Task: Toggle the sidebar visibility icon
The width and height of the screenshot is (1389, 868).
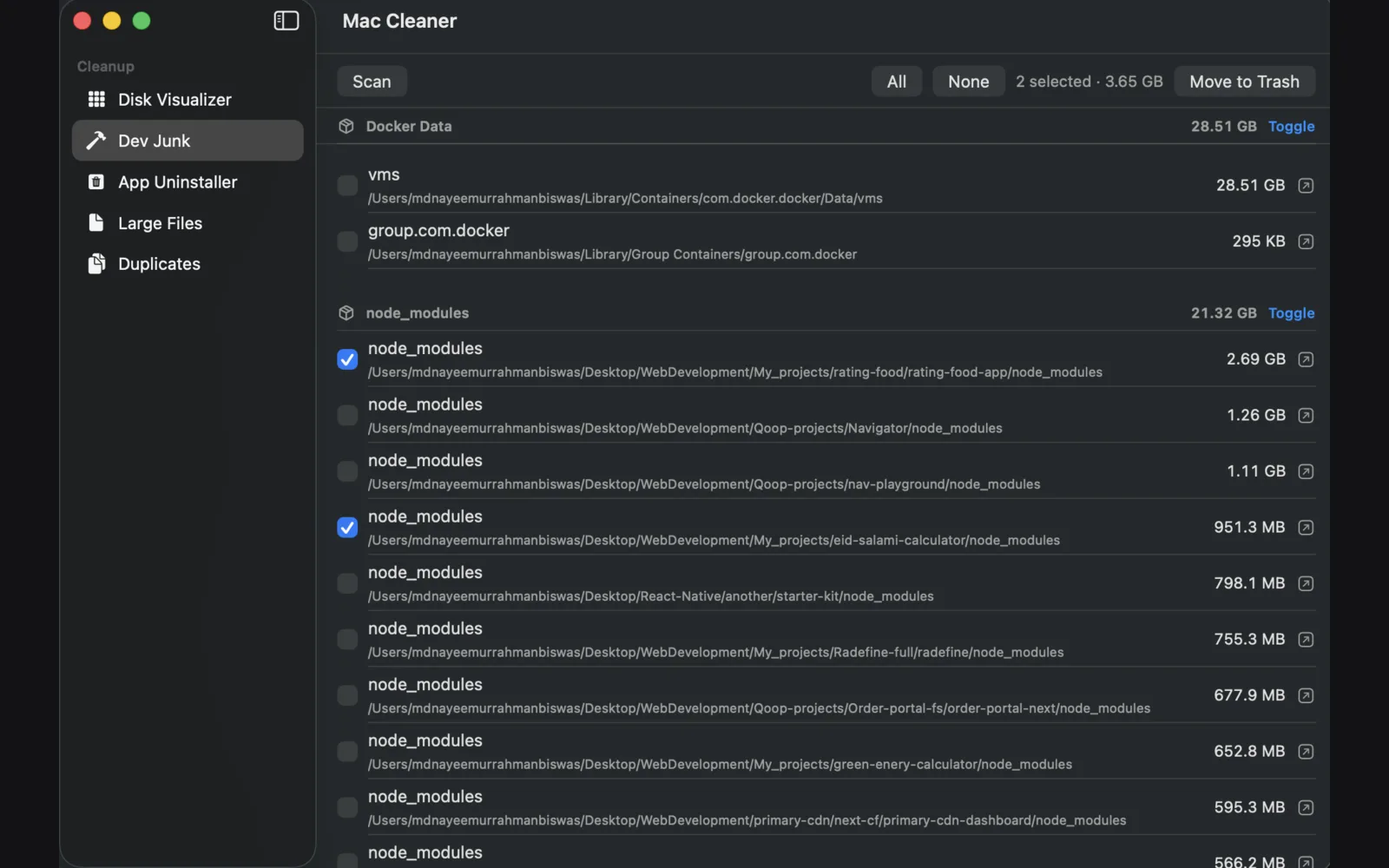Action: tap(286, 21)
